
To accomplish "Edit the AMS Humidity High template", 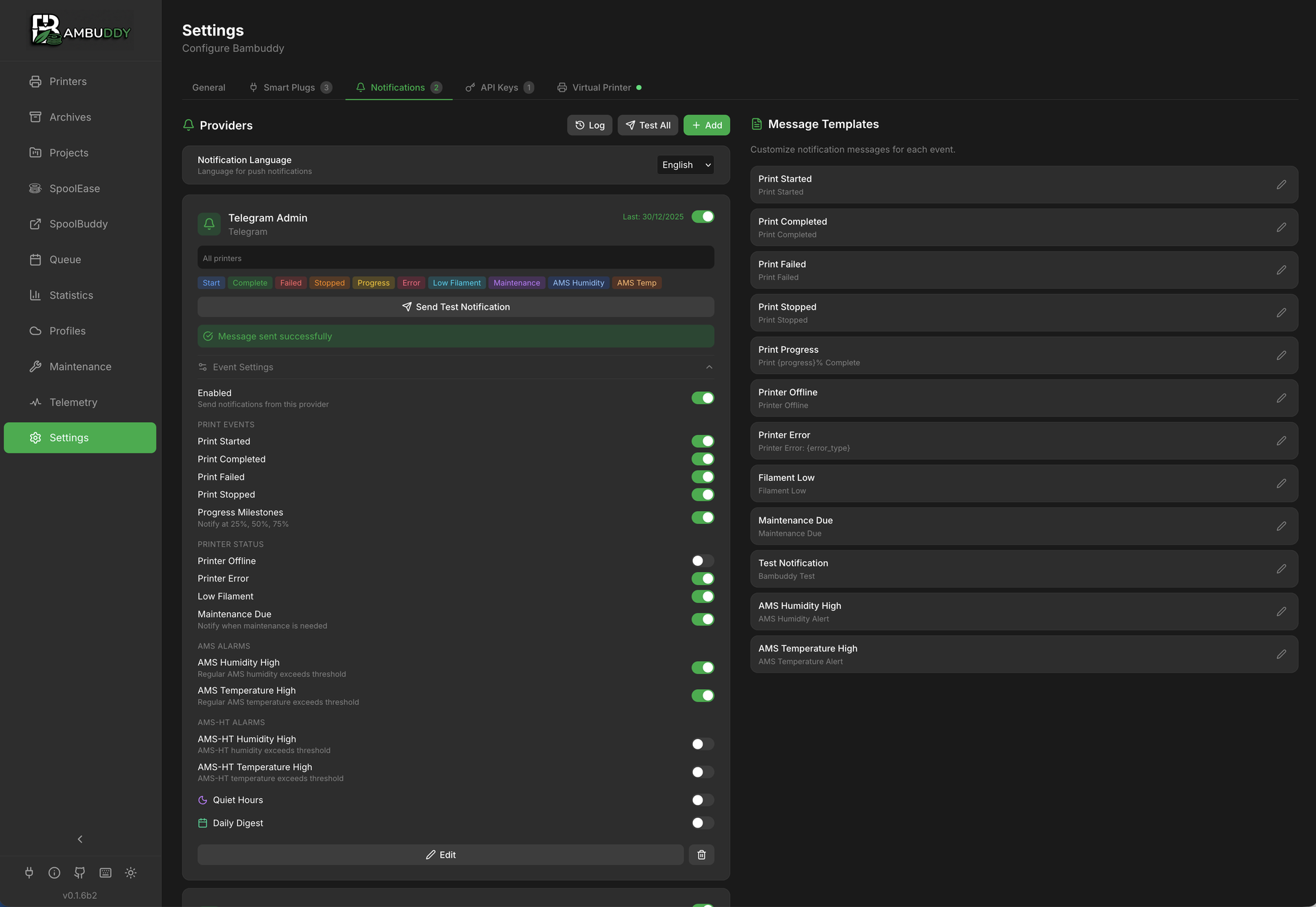I will [1282, 611].
